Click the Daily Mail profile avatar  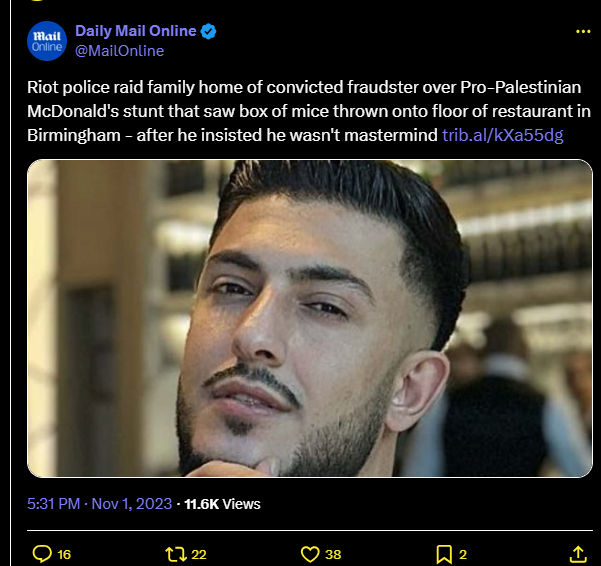46,40
